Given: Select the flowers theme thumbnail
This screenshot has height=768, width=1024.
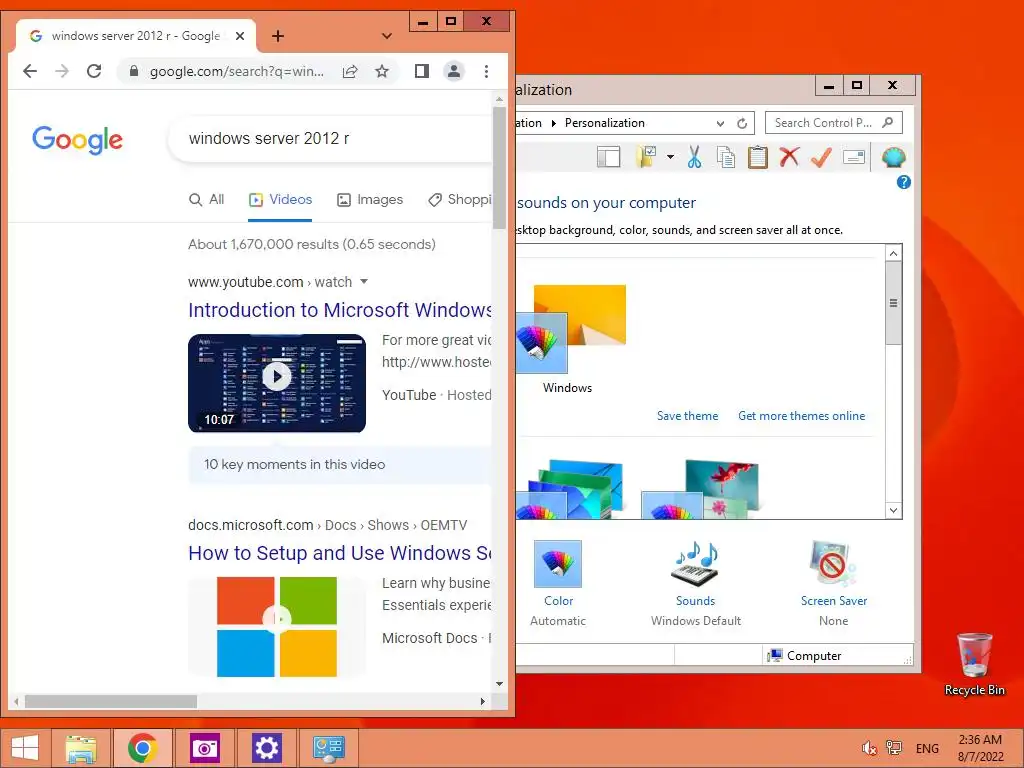Looking at the screenshot, I should 701,489.
